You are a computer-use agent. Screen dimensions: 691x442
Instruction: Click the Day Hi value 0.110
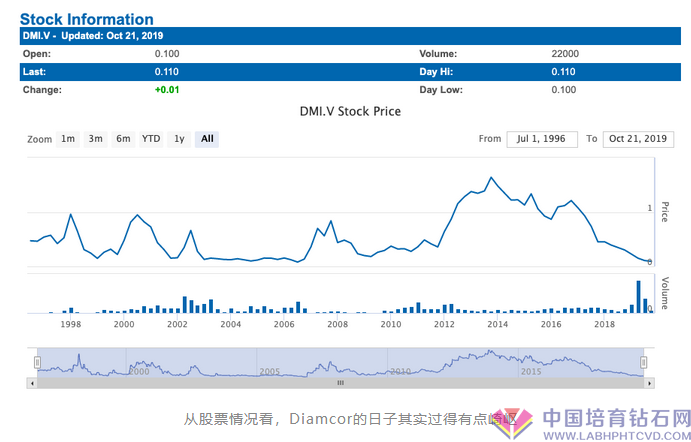563,72
